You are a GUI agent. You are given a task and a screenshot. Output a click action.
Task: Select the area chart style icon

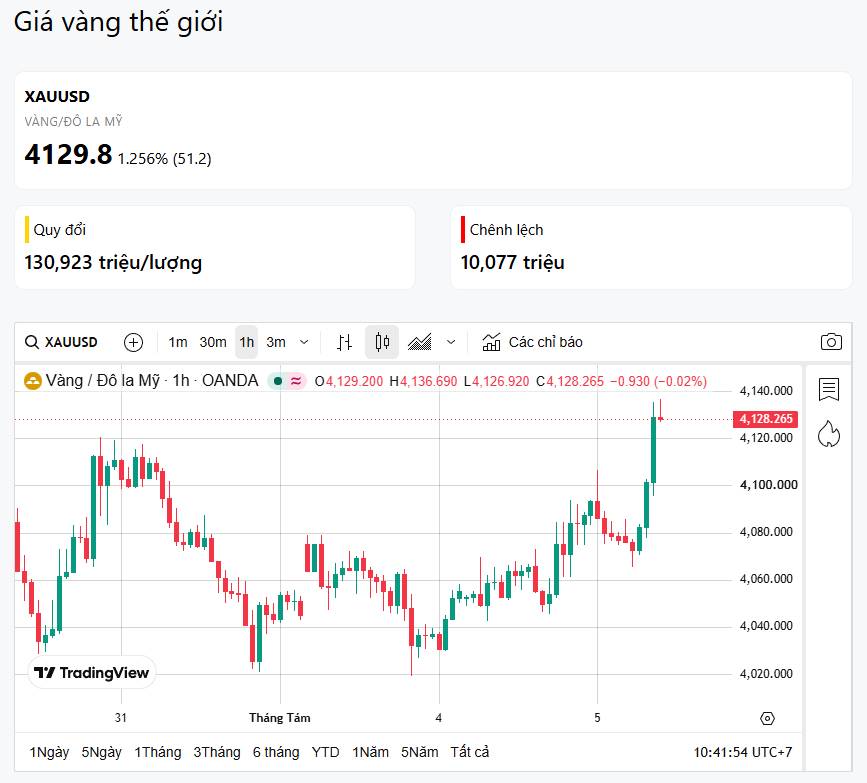tap(419, 342)
